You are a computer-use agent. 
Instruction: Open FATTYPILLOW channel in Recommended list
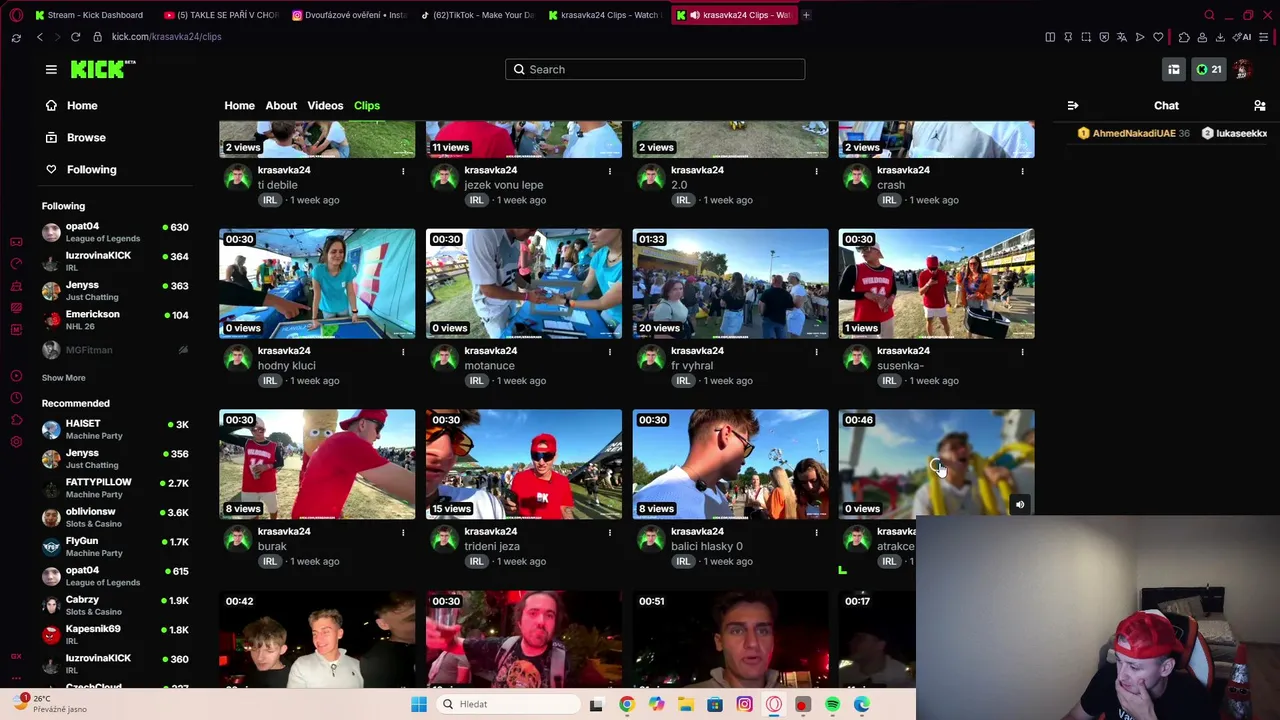[x=115, y=488]
